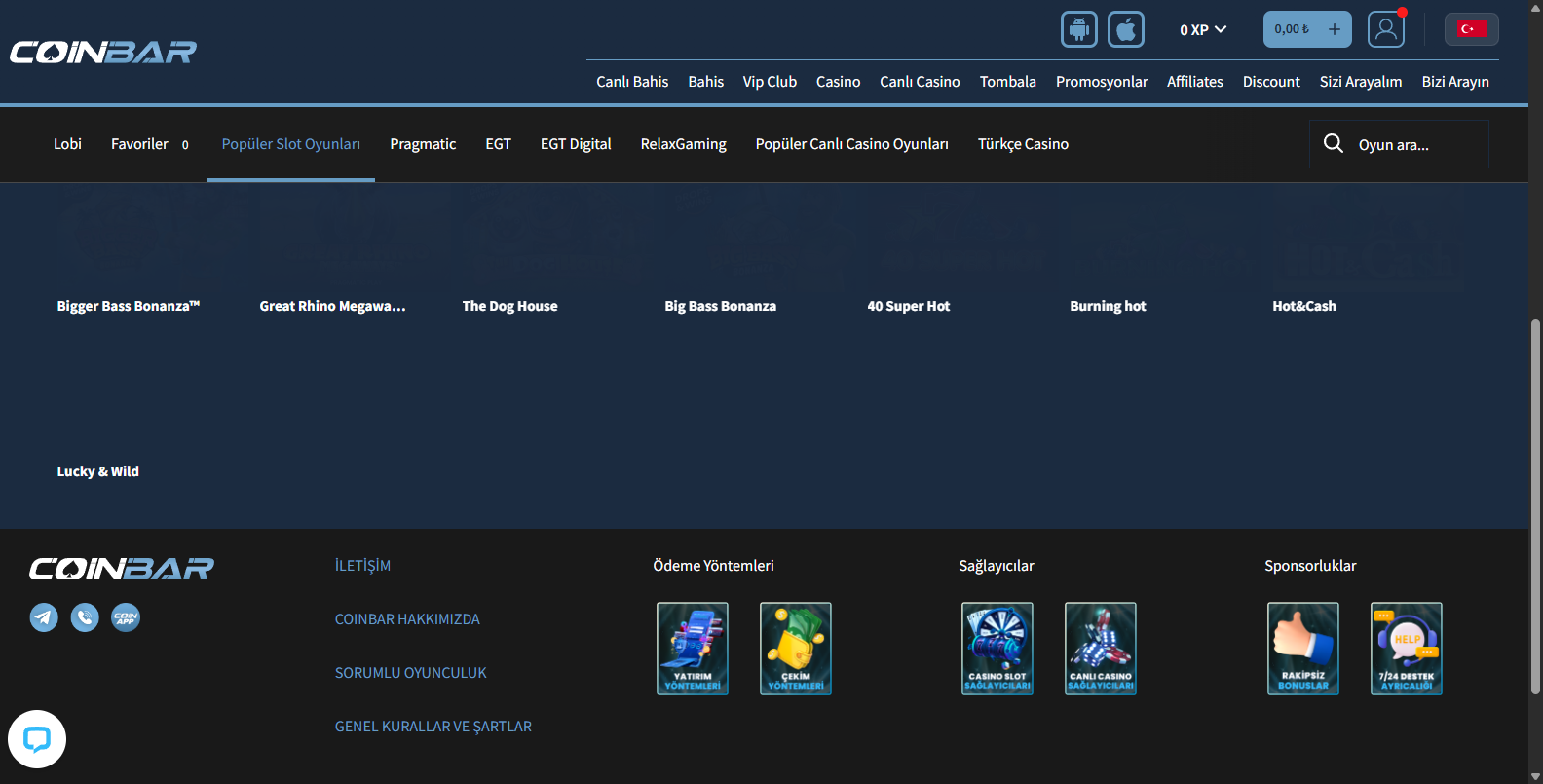This screenshot has width=1543, height=784.
Task: Open The Dog House game
Action: point(509,306)
